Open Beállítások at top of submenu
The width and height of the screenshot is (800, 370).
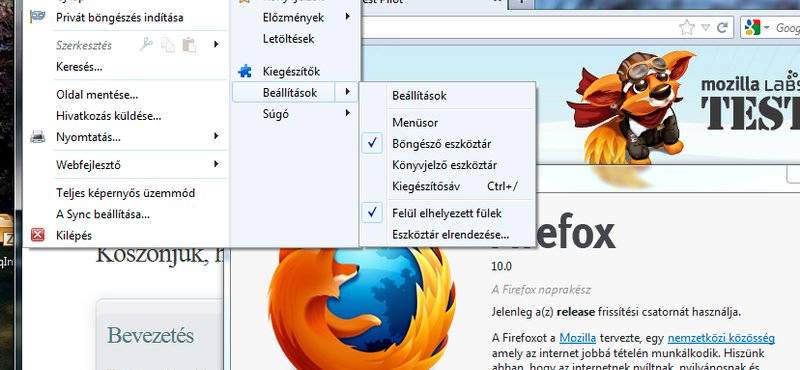[419, 95]
